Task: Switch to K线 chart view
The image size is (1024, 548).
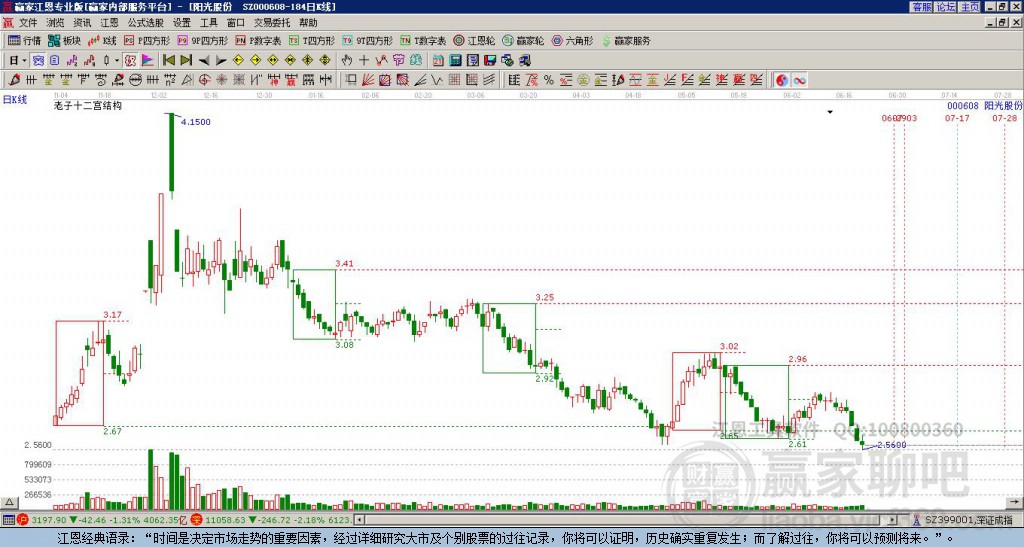Action: pos(102,40)
